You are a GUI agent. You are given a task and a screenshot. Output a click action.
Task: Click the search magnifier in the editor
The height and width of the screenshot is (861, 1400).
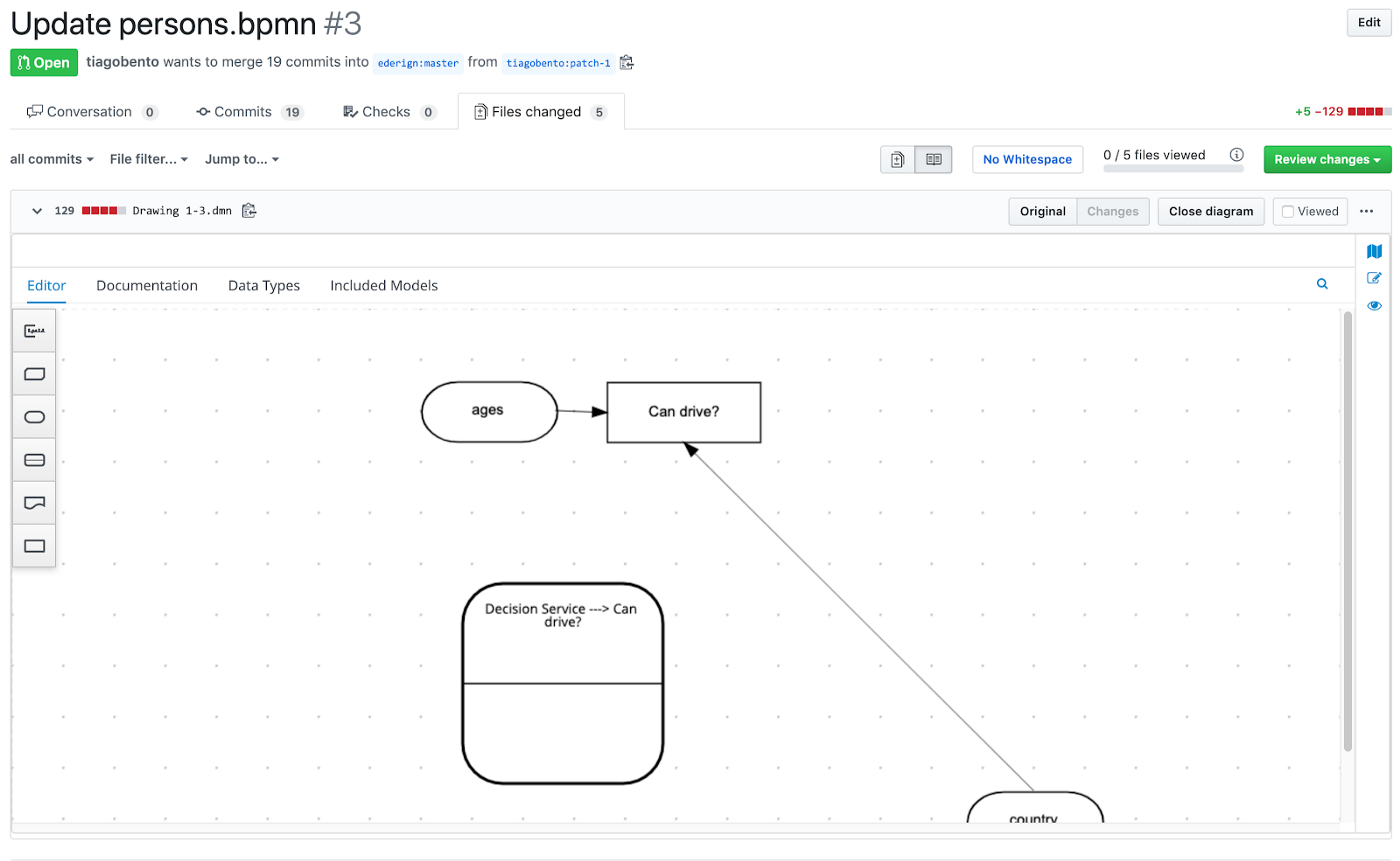click(1322, 285)
